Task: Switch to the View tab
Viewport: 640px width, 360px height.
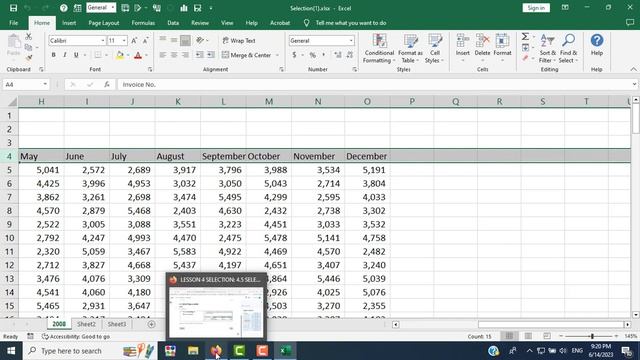Action: click(227, 23)
